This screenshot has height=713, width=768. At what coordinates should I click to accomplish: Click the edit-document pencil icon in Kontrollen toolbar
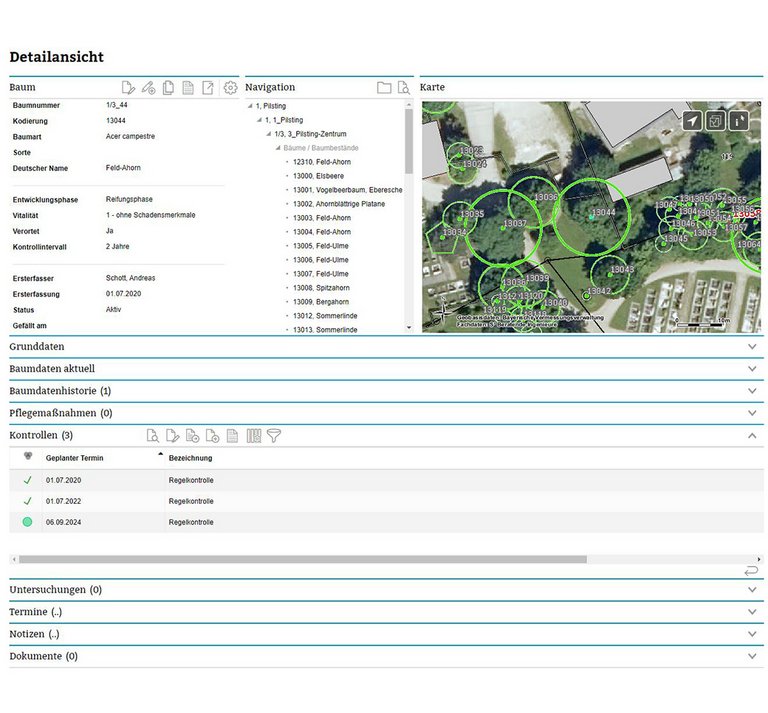[x=172, y=435]
